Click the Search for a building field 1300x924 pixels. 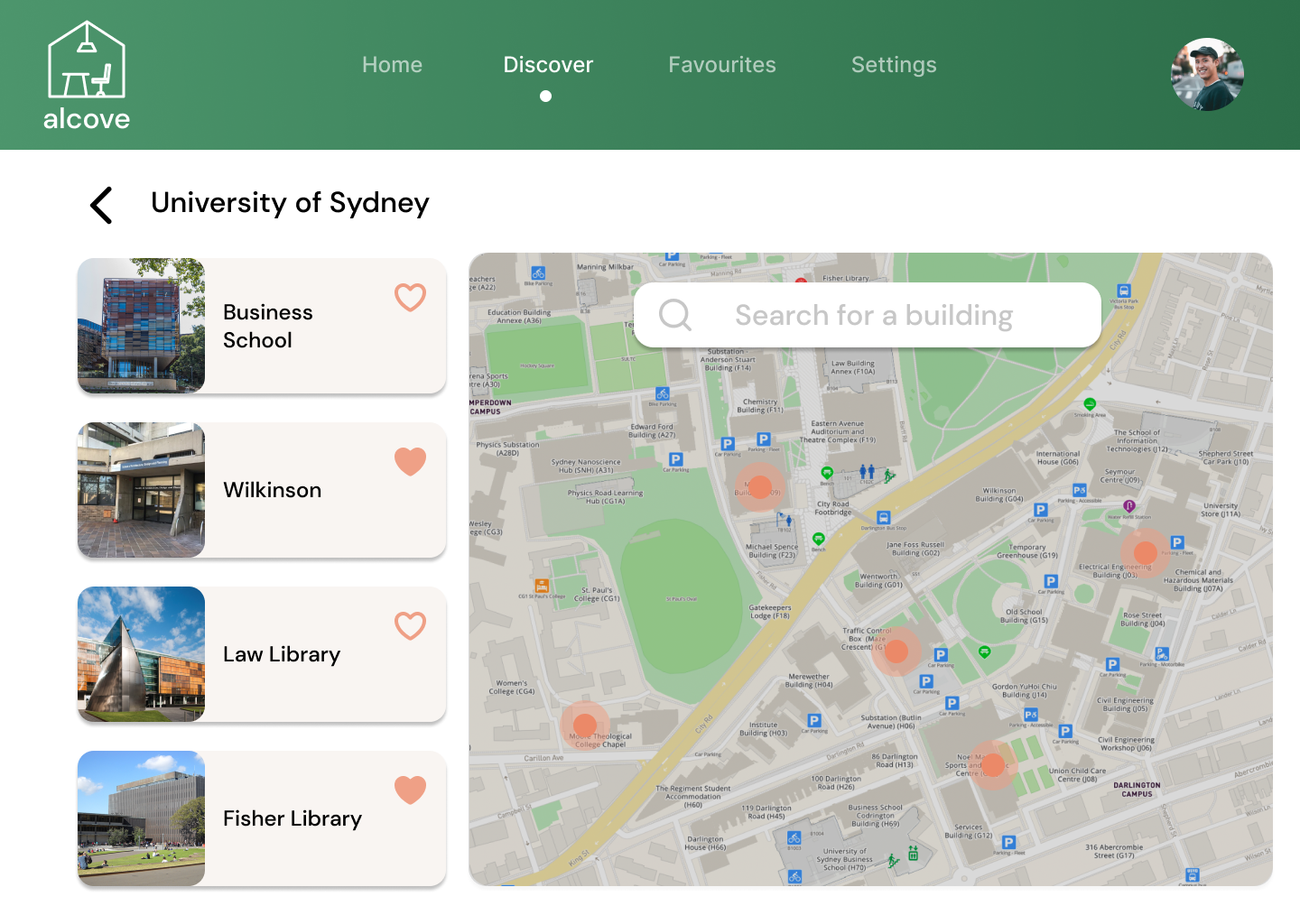pos(867,315)
